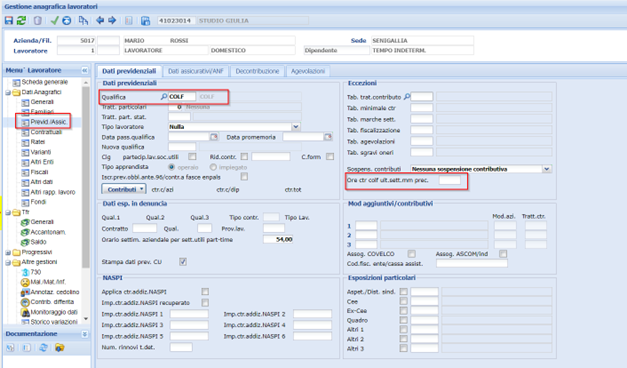Toggle Rid.contr. checkbox
Viewport: 627px width, 368px height.
click(x=244, y=156)
